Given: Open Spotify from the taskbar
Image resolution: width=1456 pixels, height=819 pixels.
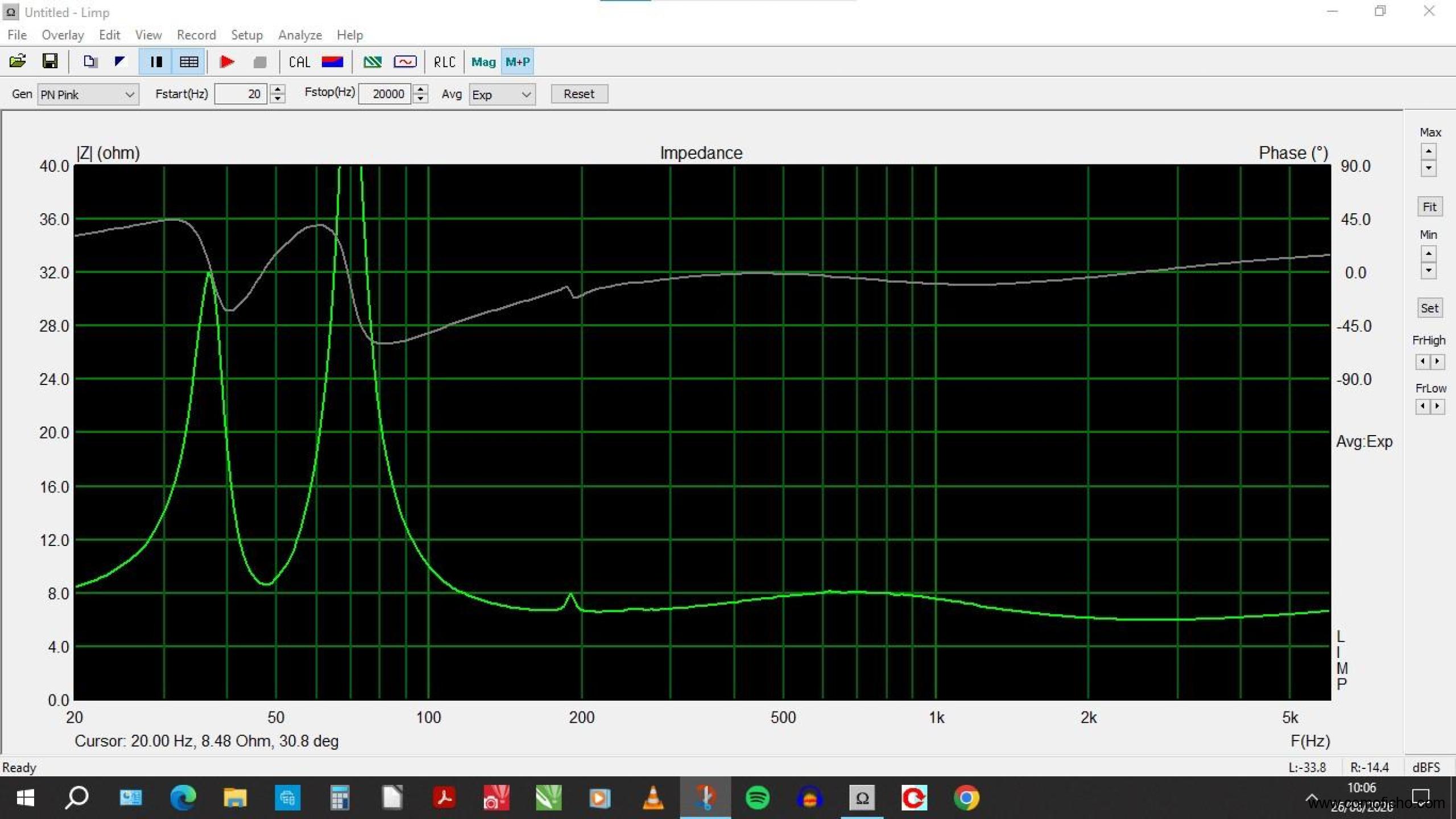Looking at the screenshot, I should tap(757, 798).
